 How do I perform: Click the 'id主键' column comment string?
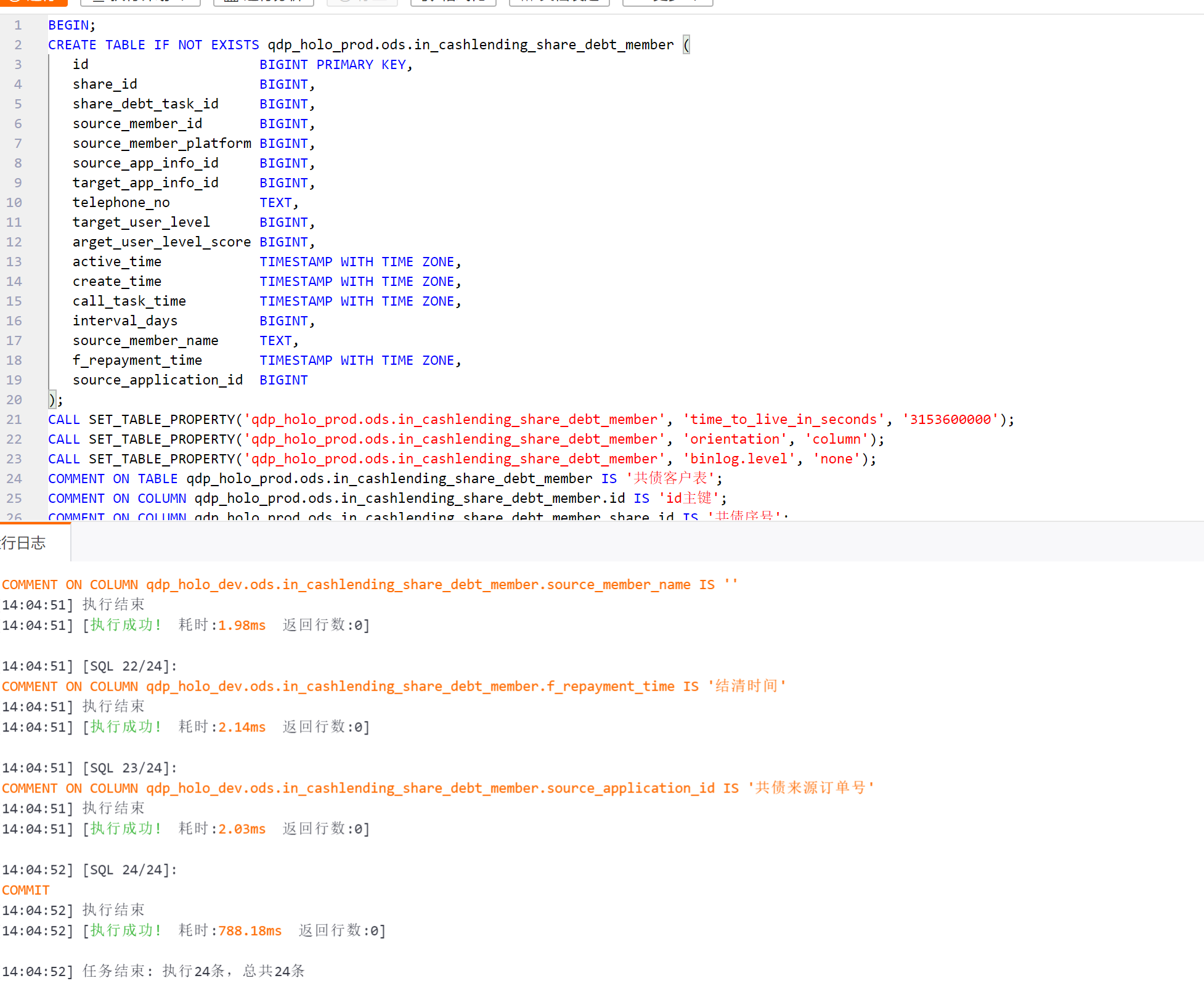689,499
